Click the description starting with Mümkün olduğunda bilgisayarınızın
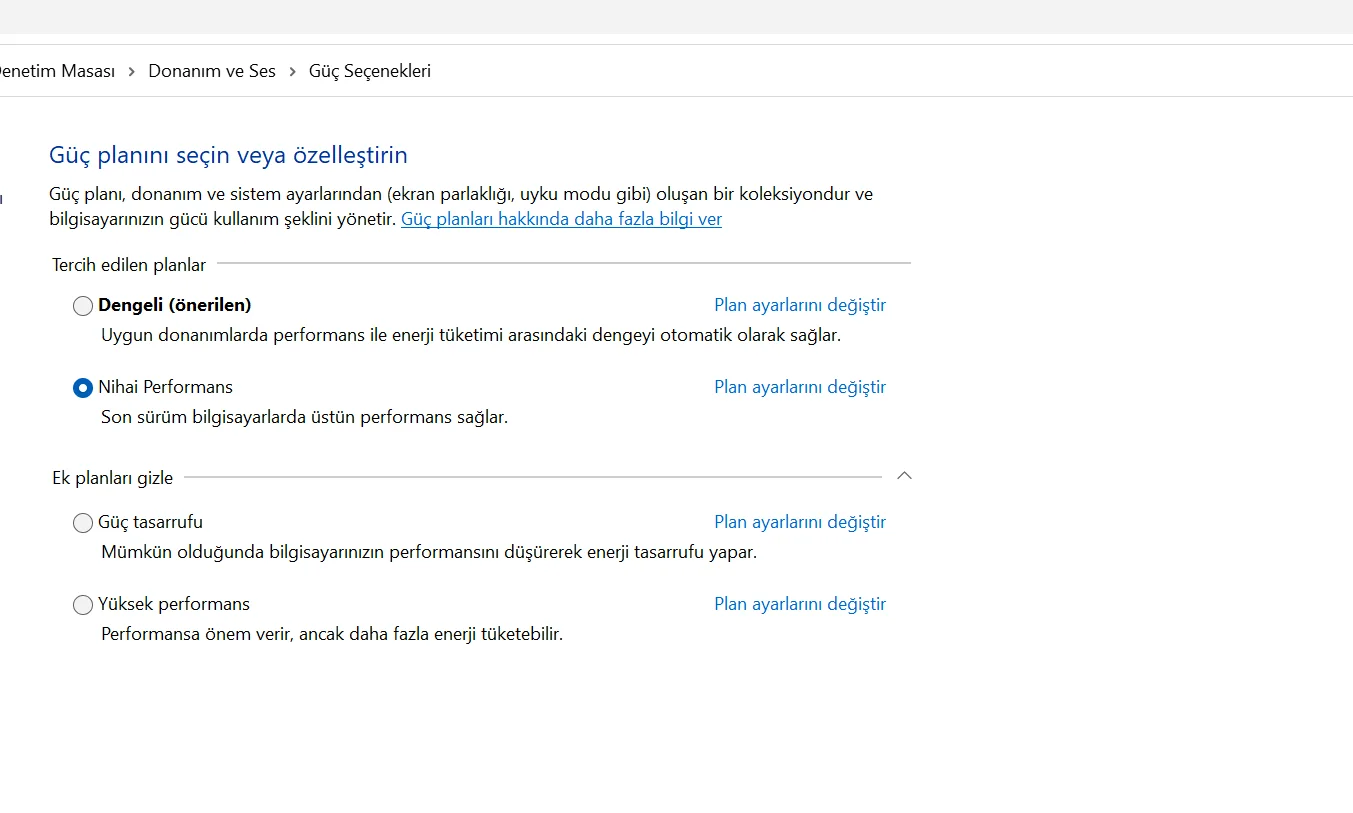 (429, 552)
